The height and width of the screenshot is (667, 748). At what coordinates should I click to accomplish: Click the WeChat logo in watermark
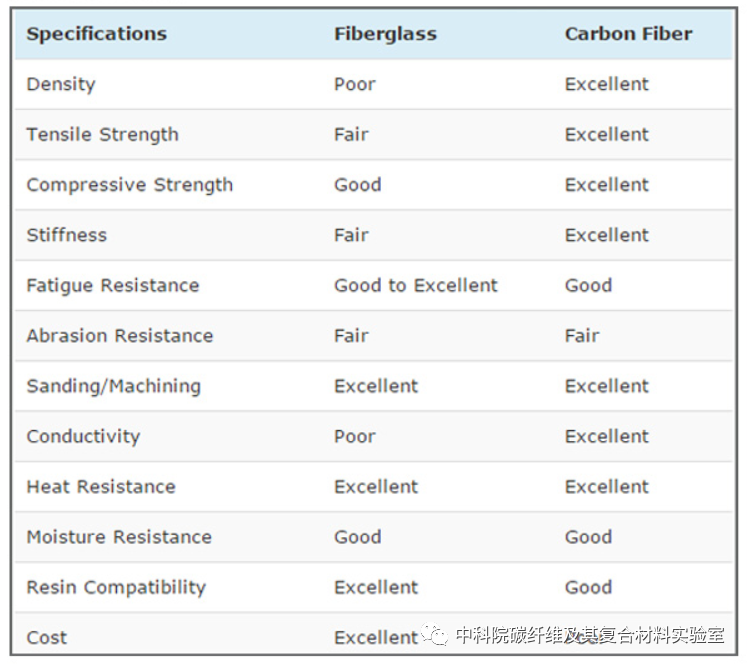[435, 635]
